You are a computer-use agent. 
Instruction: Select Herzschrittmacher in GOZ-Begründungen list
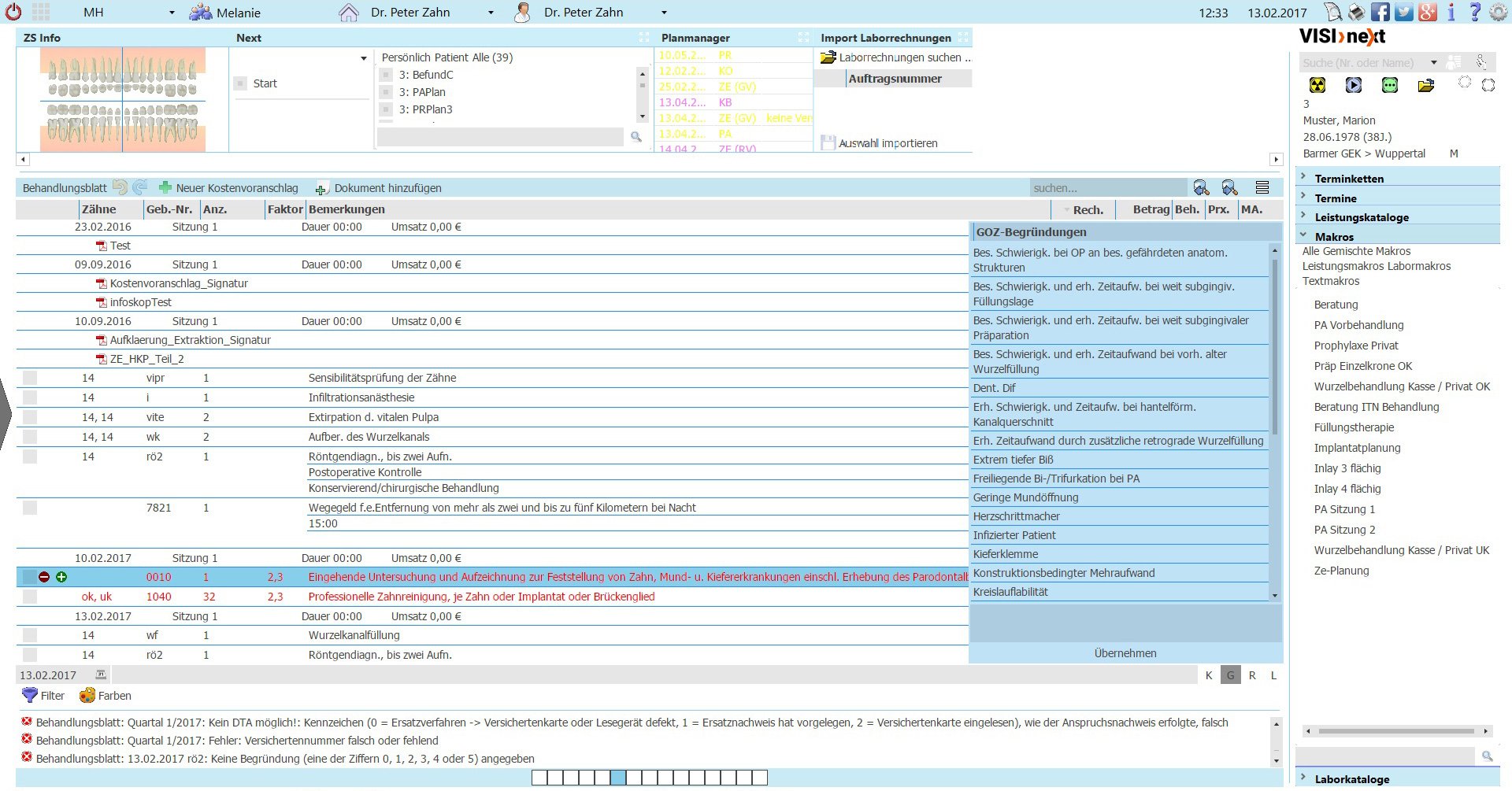[1016, 516]
